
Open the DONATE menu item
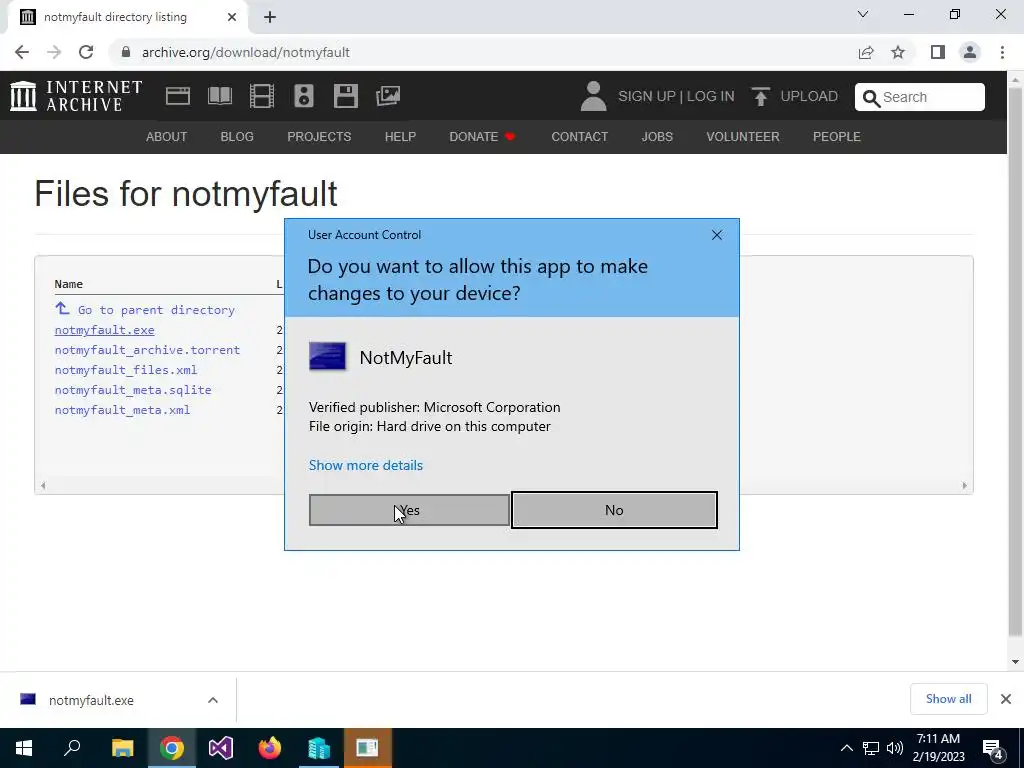(483, 136)
